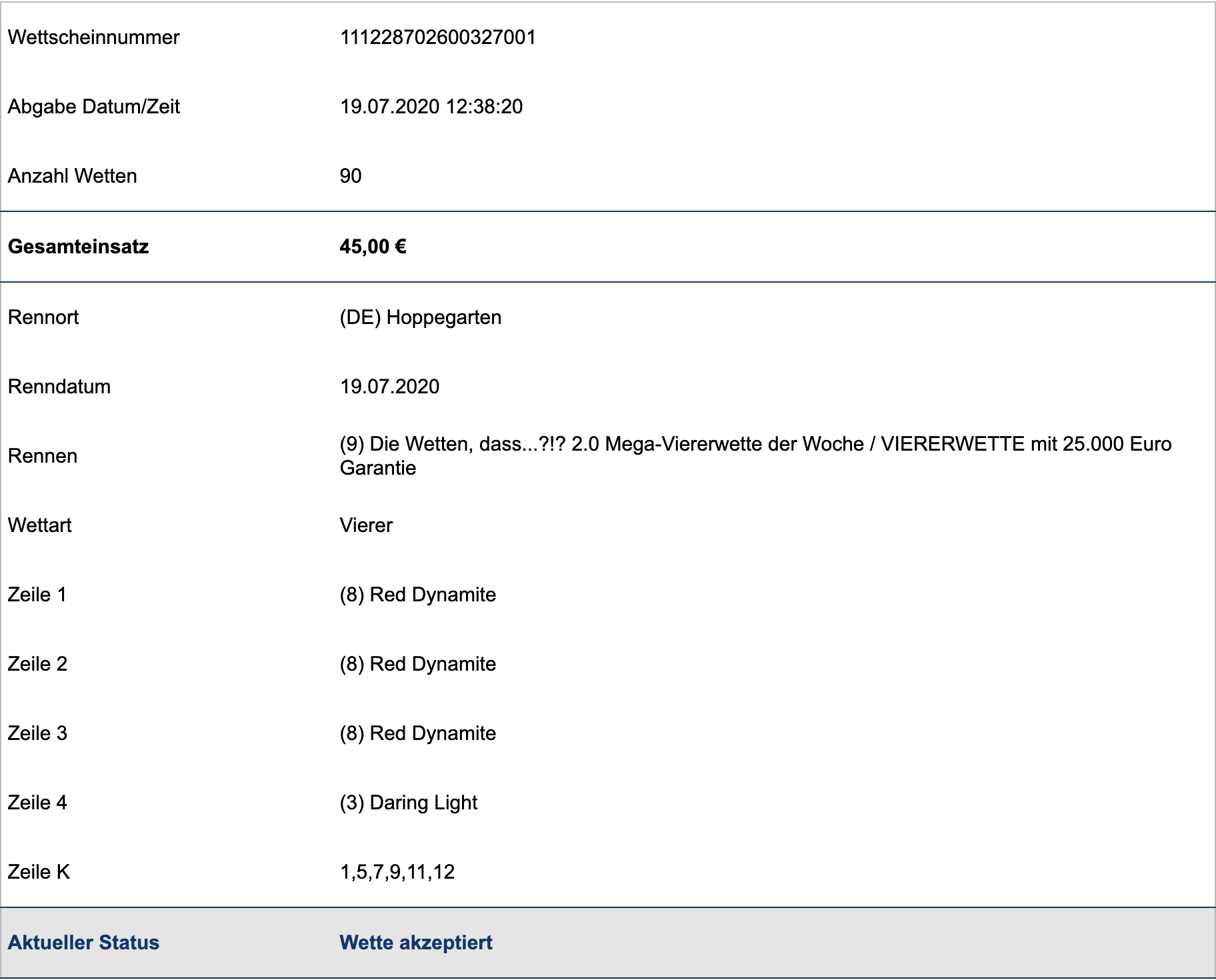Select the total stake 45,00 €
Image resolution: width=1216 pixels, height=980 pixels.
pos(373,247)
